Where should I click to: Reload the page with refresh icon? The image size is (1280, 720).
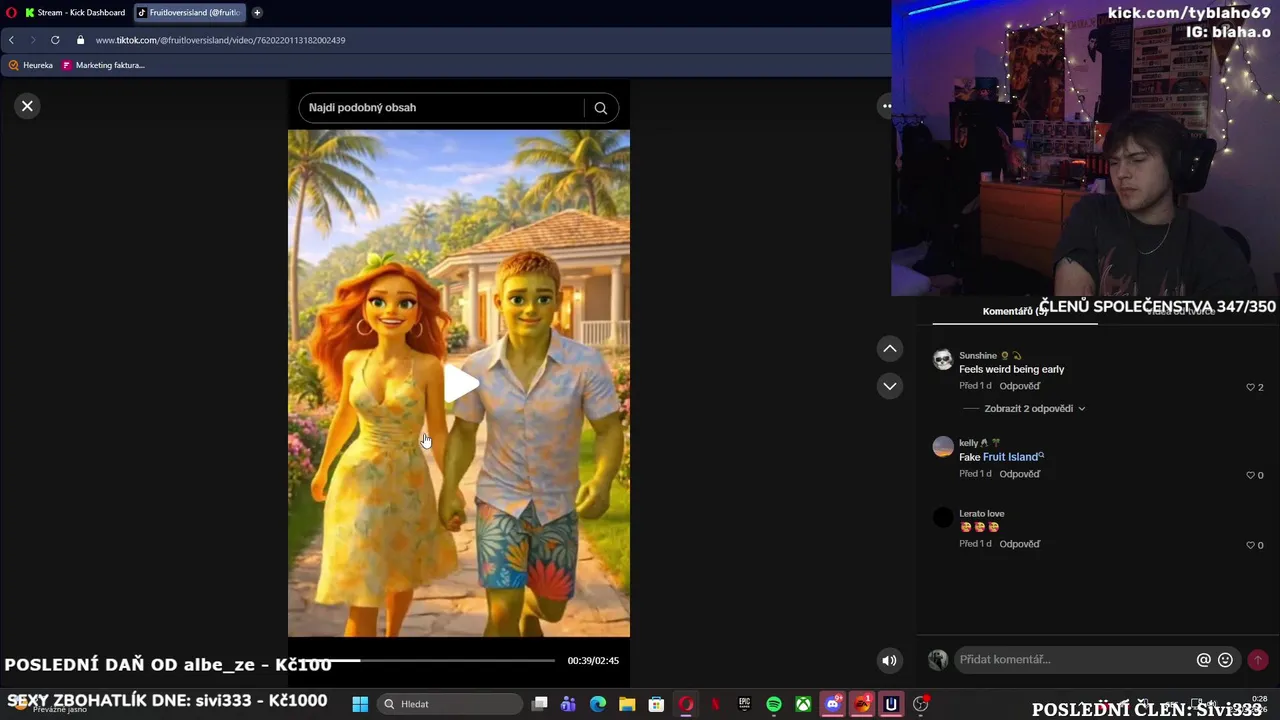click(x=55, y=40)
